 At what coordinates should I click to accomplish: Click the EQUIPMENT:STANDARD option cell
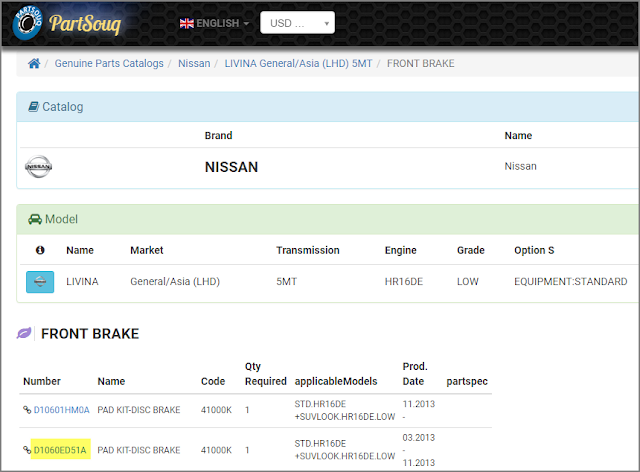point(571,281)
